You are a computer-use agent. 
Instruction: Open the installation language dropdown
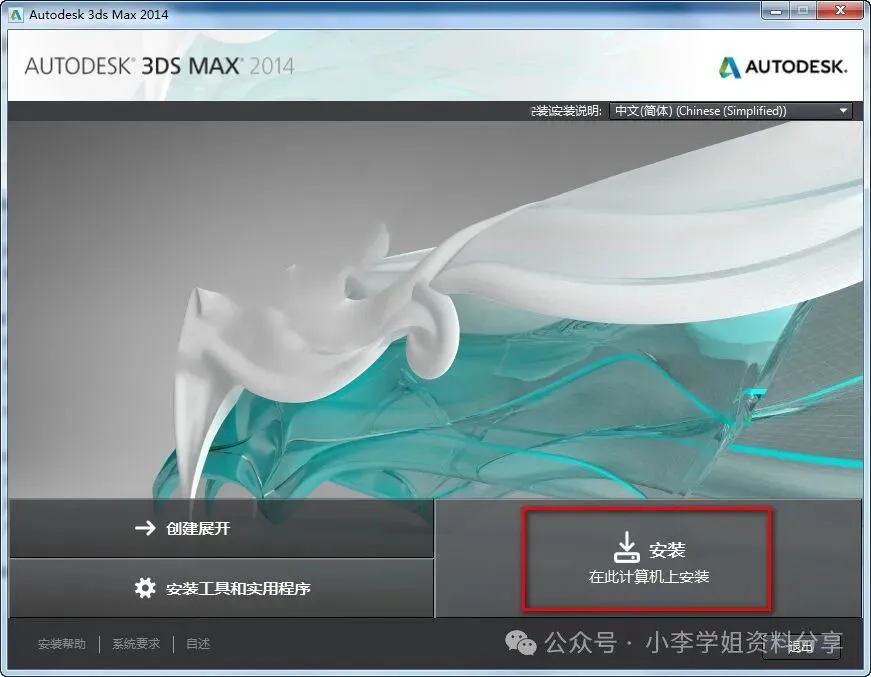pos(731,111)
